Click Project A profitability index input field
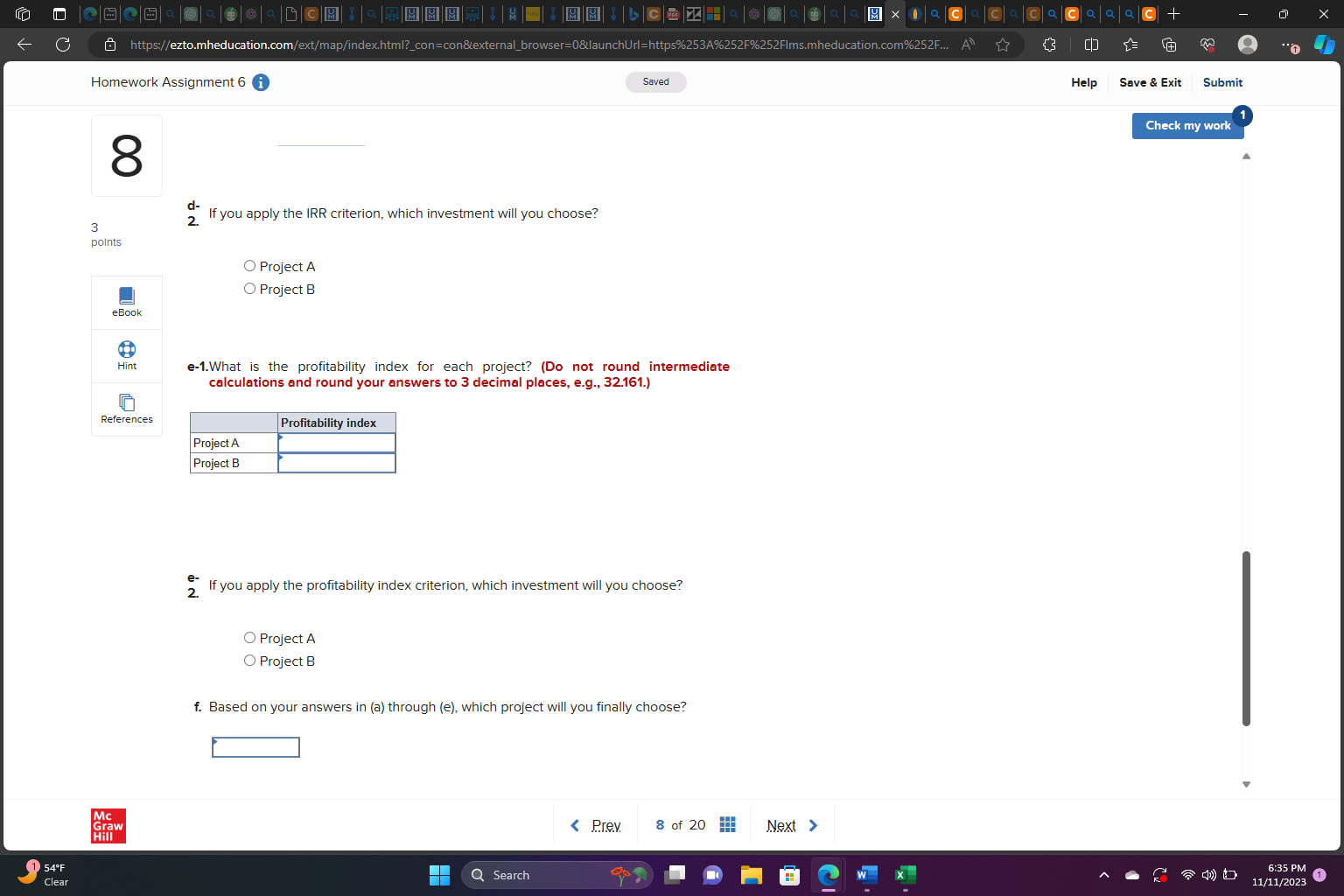Viewport: 1344px width, 896px height. pyautogui.click(x=336, y=443)
